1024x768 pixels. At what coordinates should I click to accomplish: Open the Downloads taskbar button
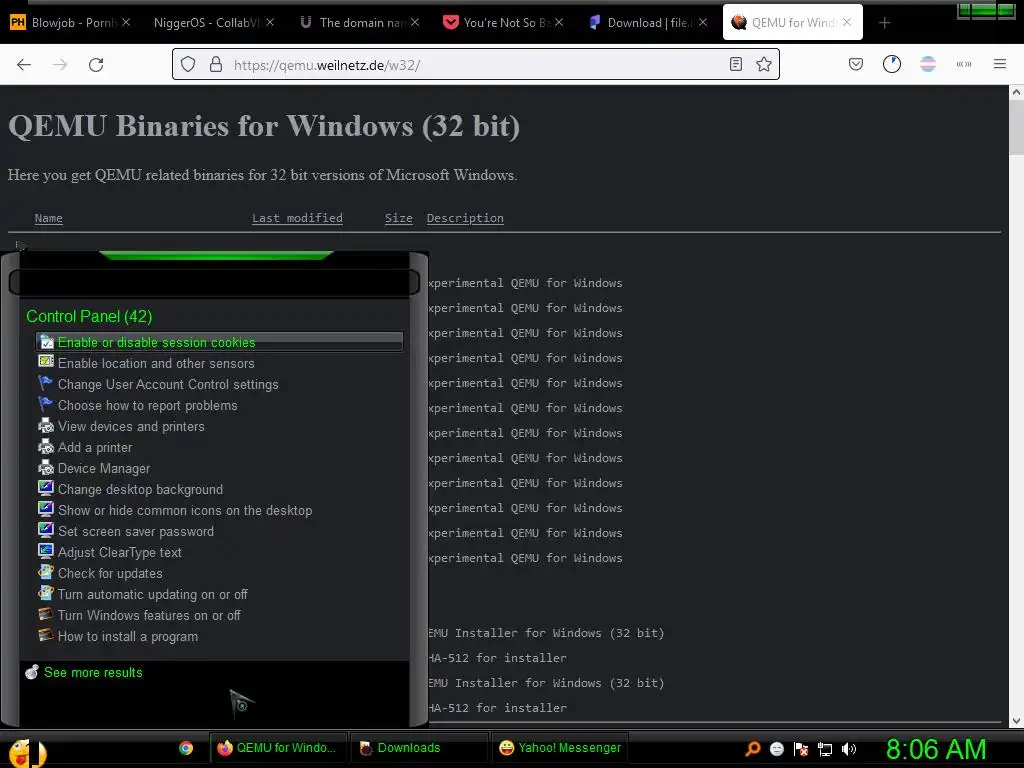click(x=418, y=748)
